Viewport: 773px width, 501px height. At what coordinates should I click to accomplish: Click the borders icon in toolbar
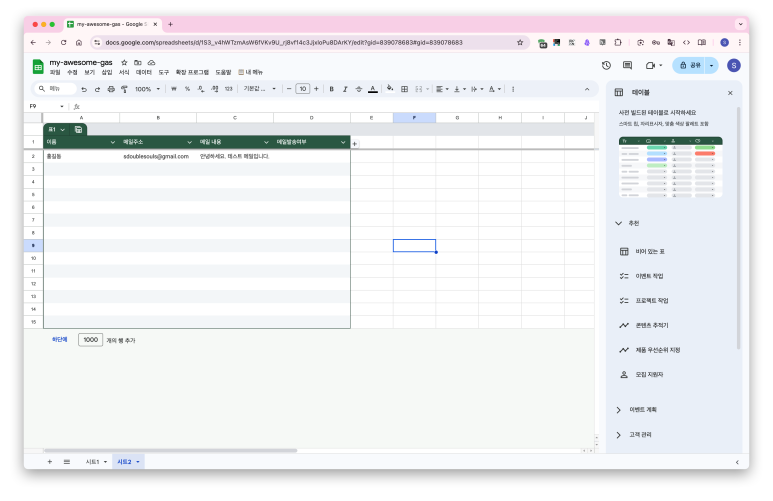point(404,89)
